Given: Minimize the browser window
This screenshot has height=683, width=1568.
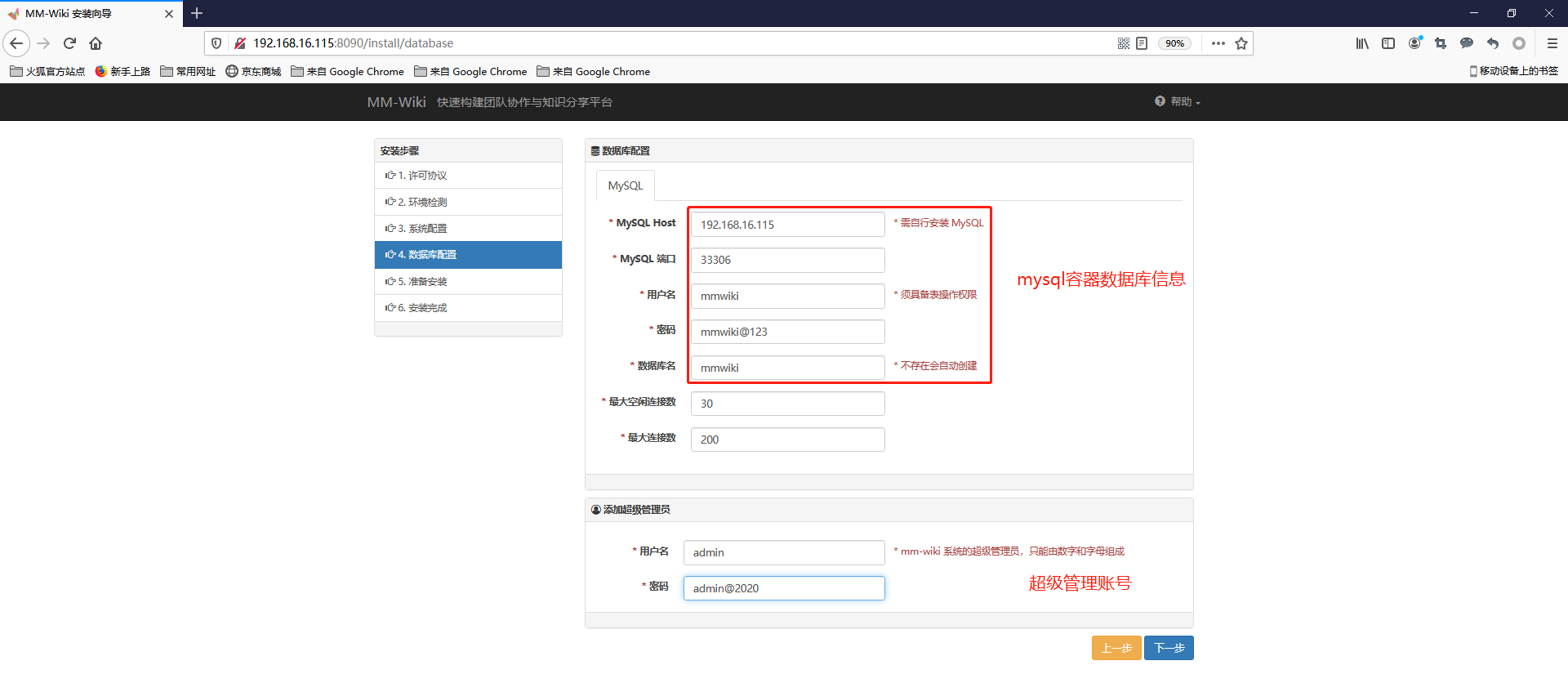Looking at the screenshot, I should [1474, 13].
